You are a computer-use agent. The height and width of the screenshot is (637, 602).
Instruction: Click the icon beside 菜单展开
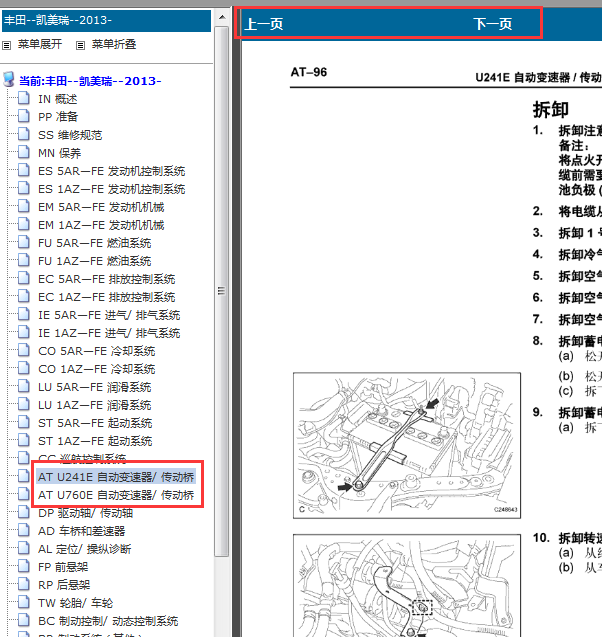click(6, 45)
